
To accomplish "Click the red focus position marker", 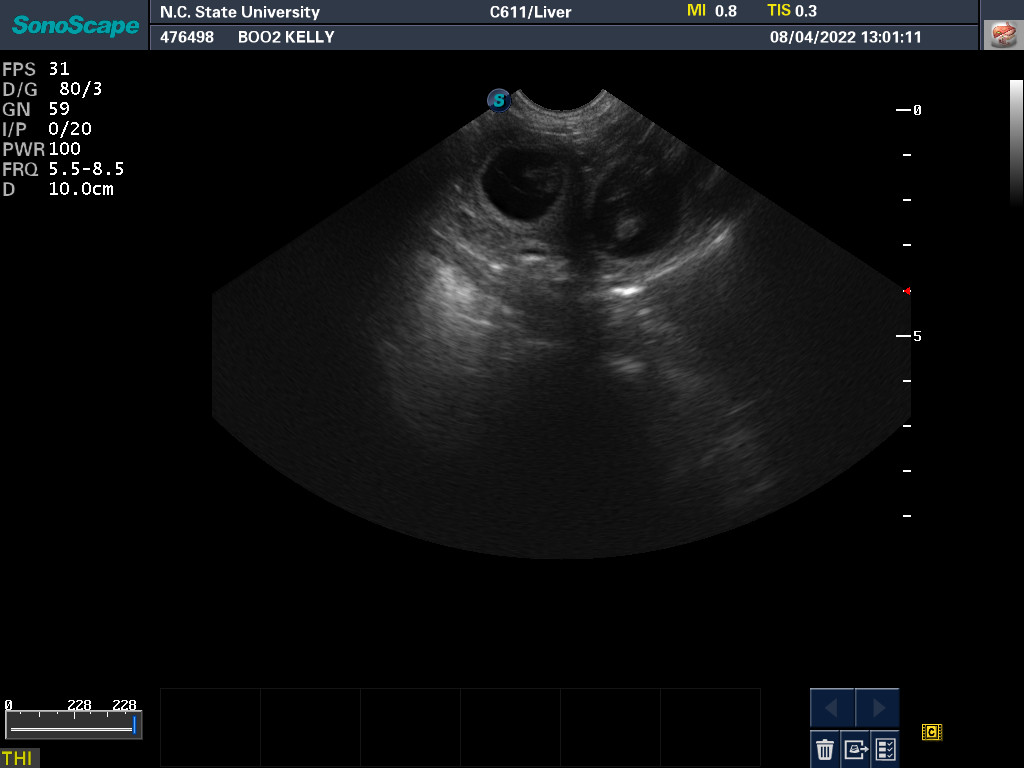I will point(907,291).
